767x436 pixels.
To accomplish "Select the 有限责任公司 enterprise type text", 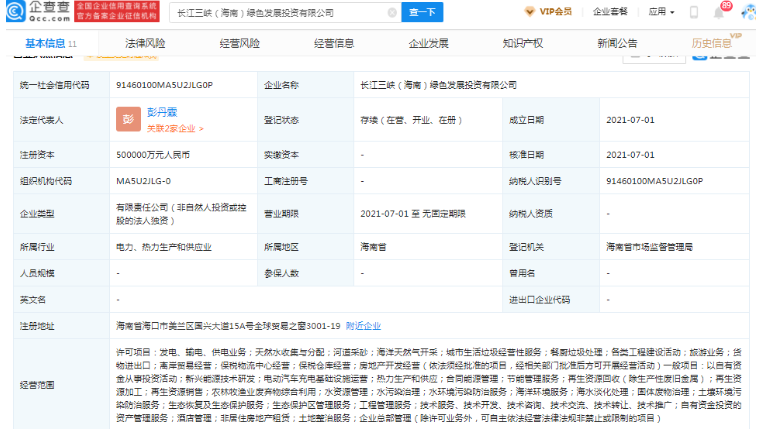I will tap(181, 214).
